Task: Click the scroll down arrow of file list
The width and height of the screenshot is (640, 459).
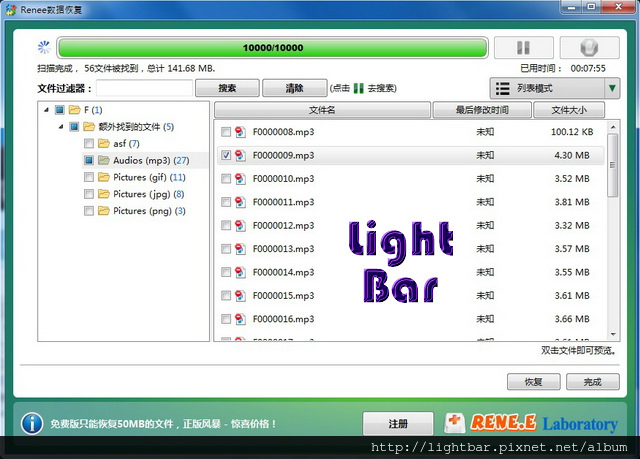Action: tap(613, 335)
